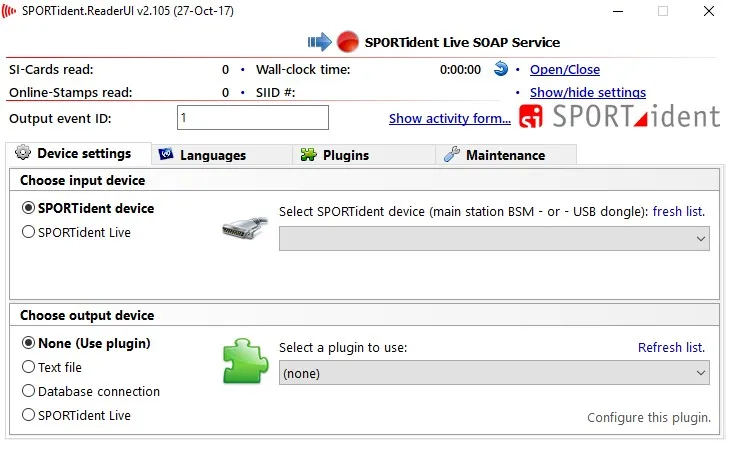Open Show activity form link
The height and width of the screenshot is (449, 729).
pyautogui.click(x=450, y=119)
